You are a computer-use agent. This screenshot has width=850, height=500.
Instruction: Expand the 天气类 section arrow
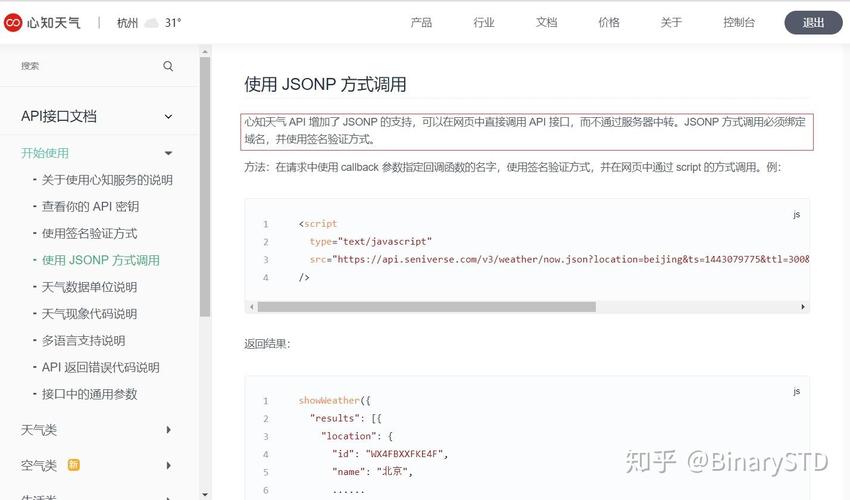click(x=169, y=430)
